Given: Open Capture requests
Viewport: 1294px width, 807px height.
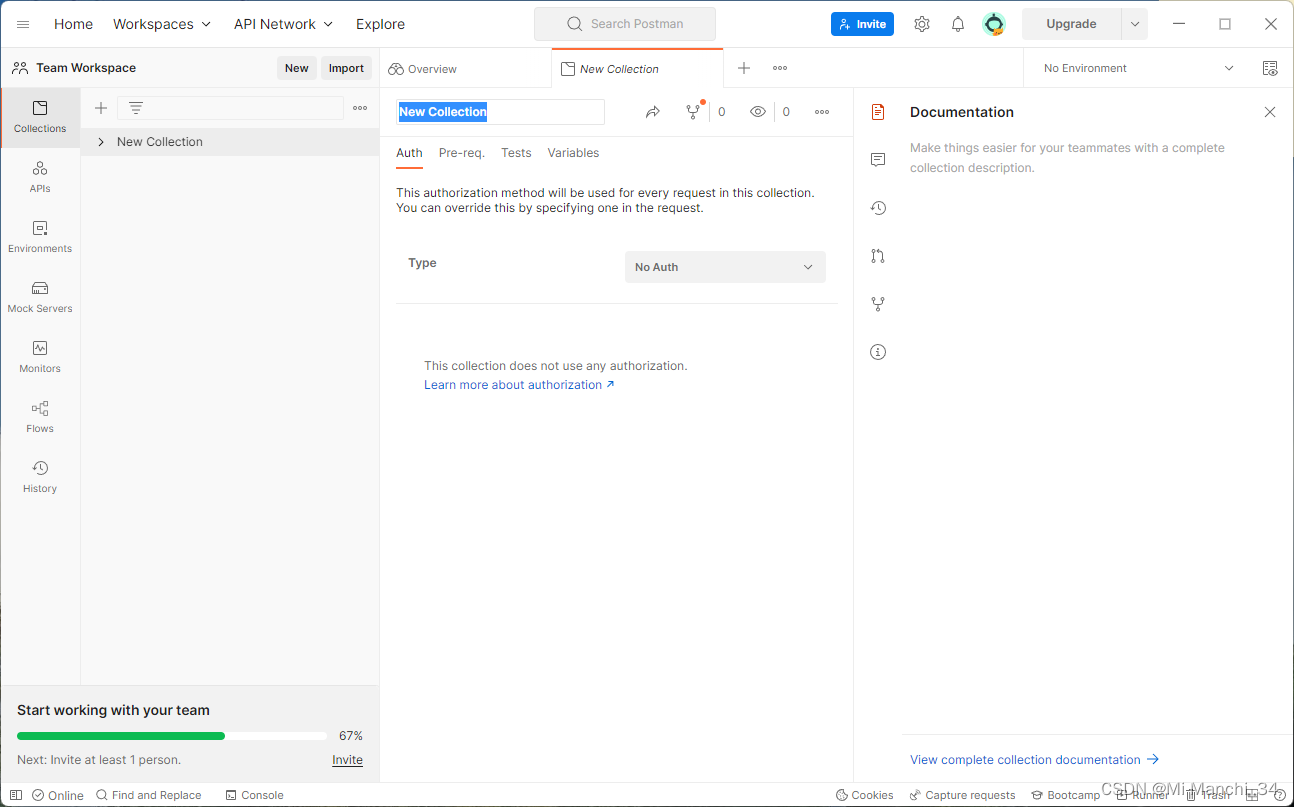Looking at the screenshot, I should [x=963, y=795].
